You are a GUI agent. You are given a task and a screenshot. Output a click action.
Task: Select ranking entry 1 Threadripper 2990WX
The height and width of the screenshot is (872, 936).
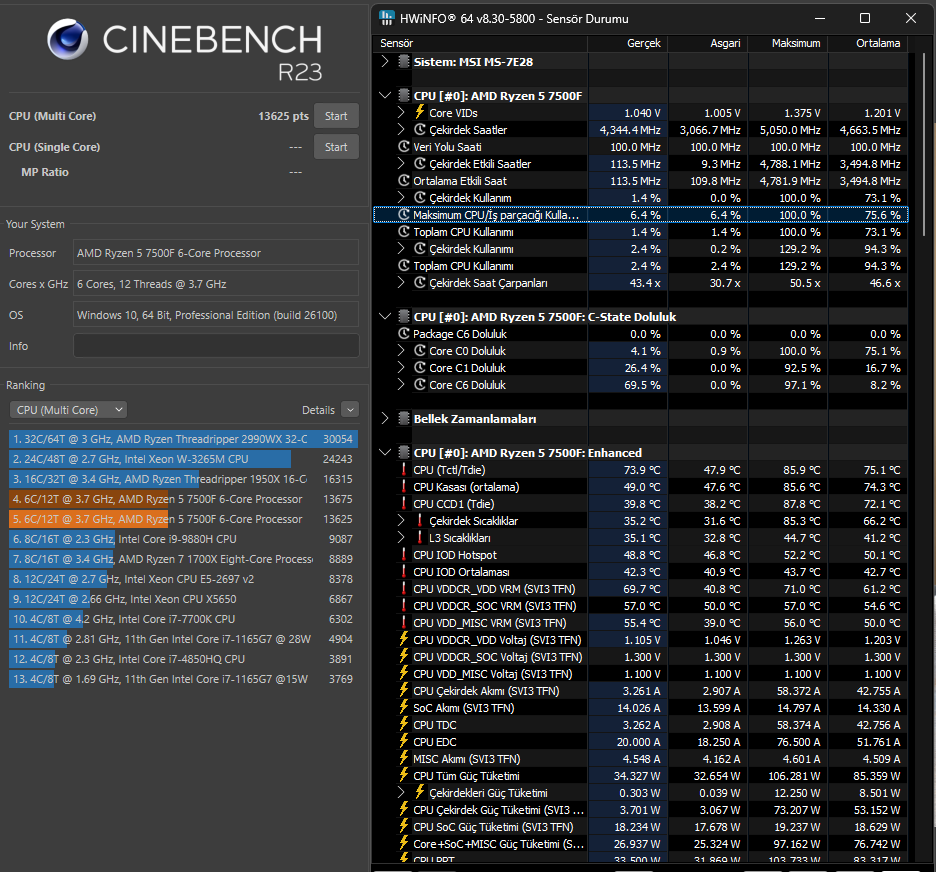183,439
